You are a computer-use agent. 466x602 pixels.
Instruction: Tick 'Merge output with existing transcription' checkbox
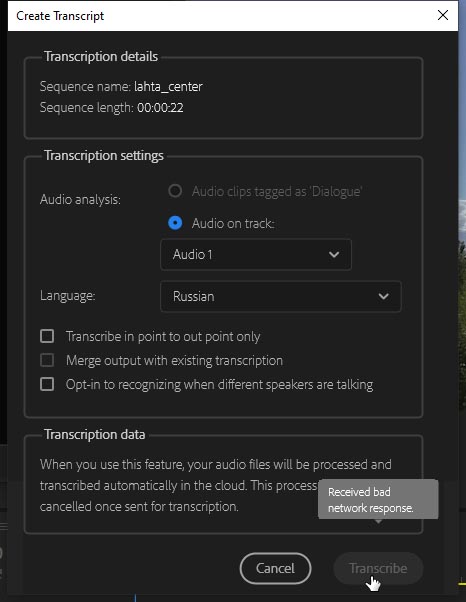[x=47, y=360]
